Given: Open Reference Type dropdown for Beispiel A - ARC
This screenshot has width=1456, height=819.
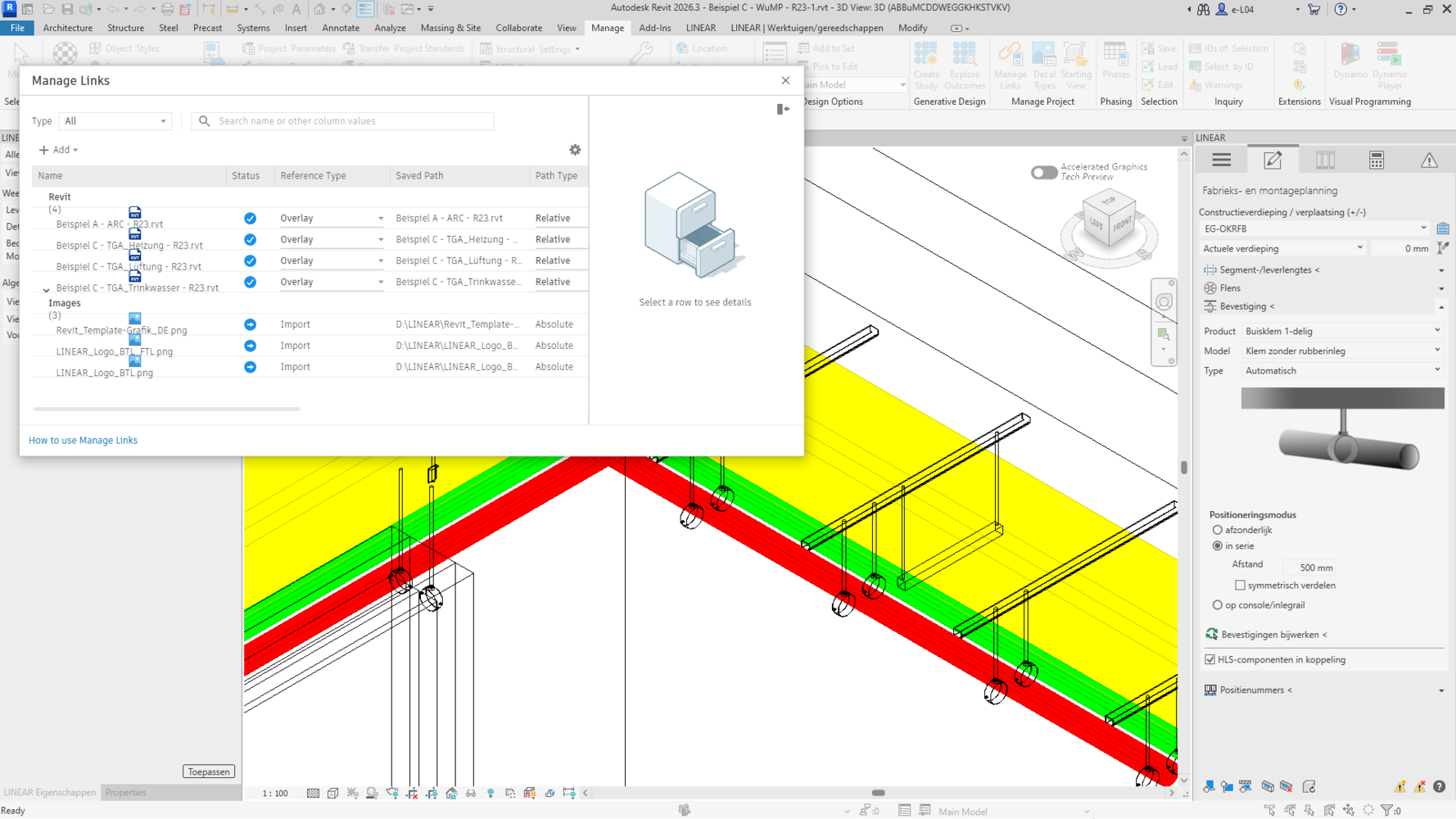Looking at the screenshot, I should pyautogui.click(x=331, y=219).
